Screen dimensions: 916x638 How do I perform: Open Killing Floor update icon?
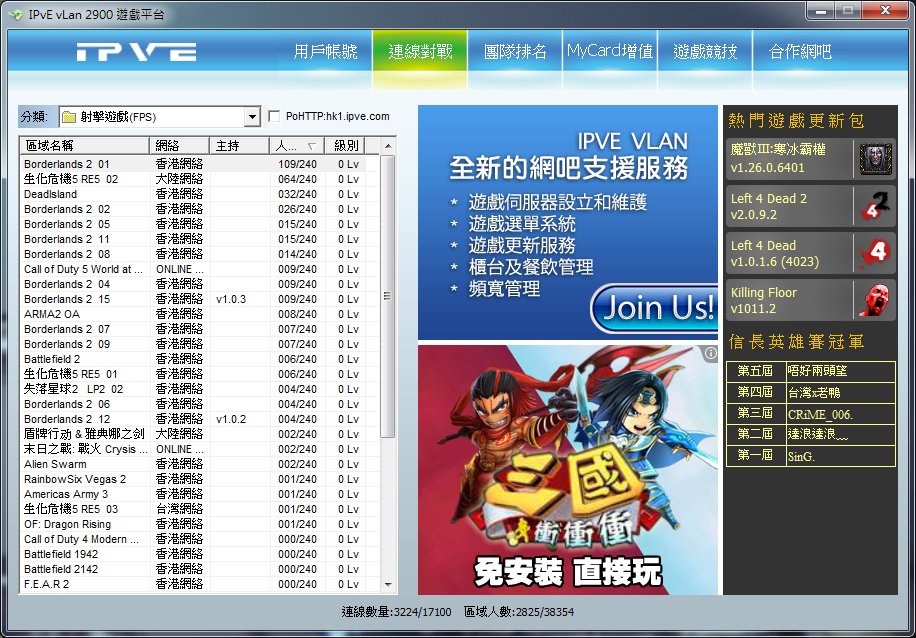(x=875, y=300)
